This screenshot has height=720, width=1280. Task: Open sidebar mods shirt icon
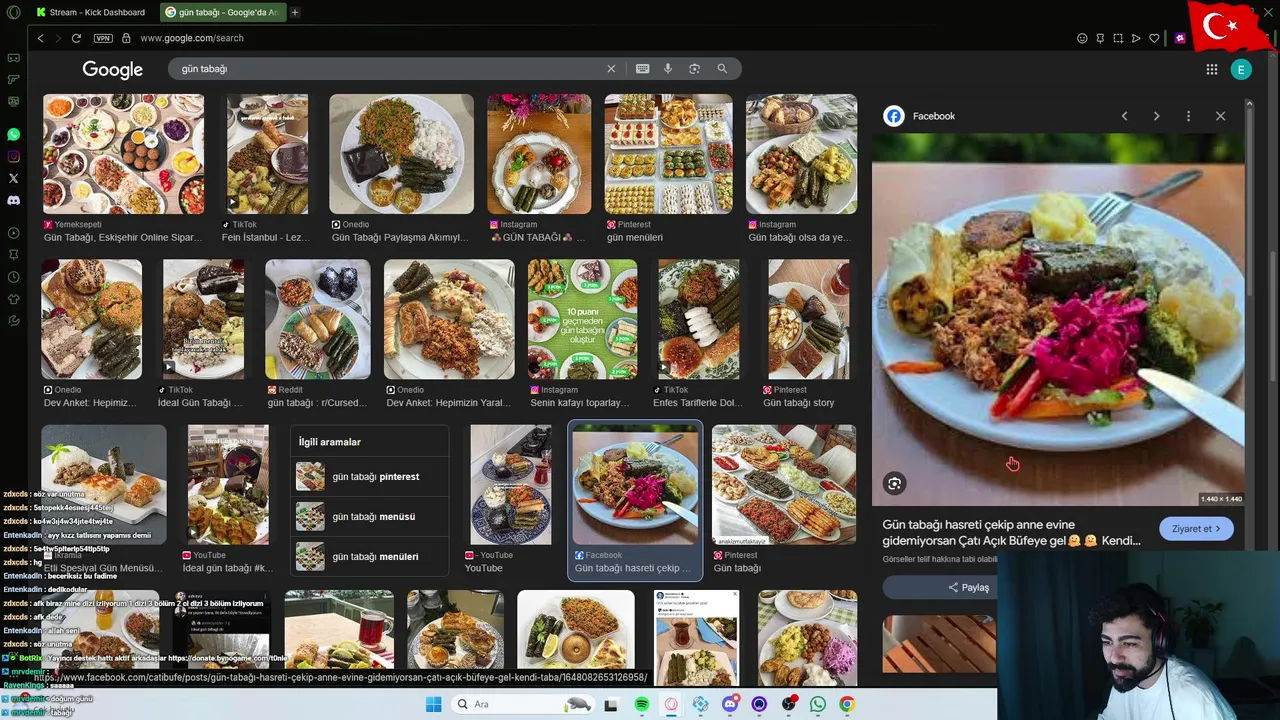[13, 299]
